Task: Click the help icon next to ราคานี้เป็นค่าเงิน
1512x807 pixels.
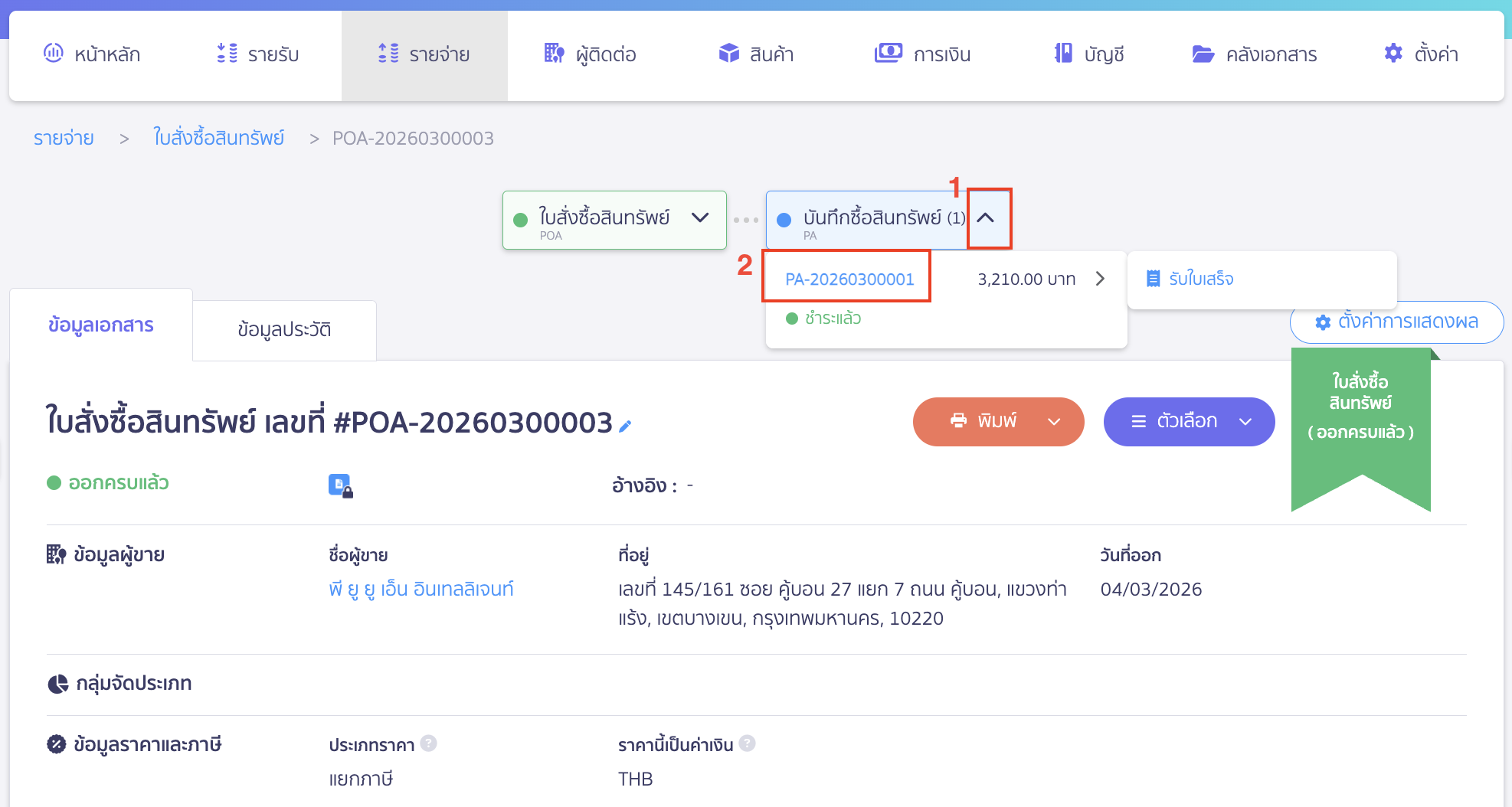Action: [748, 743]
